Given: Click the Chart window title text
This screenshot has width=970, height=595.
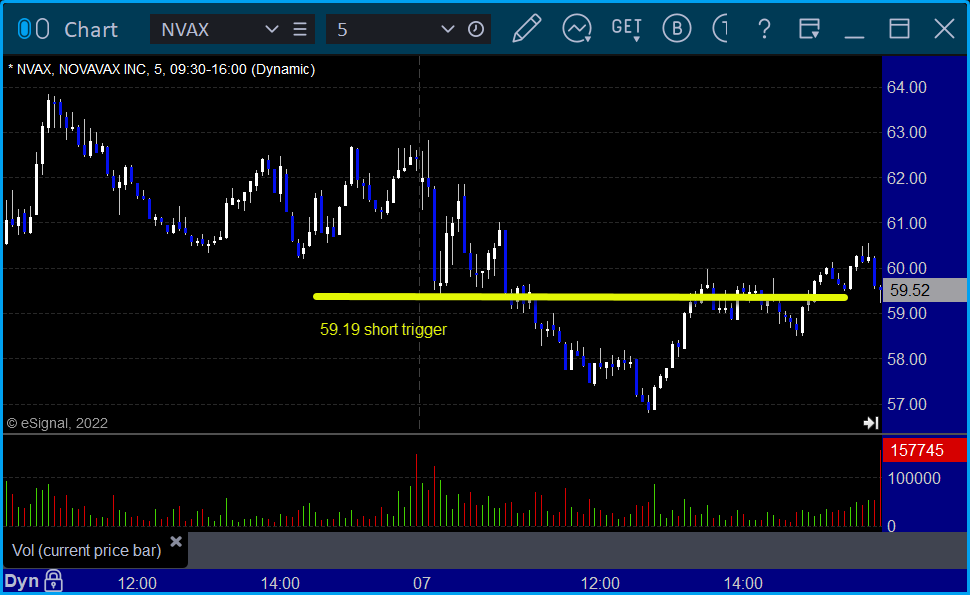Looking at the screenshot, I should 90,30.
